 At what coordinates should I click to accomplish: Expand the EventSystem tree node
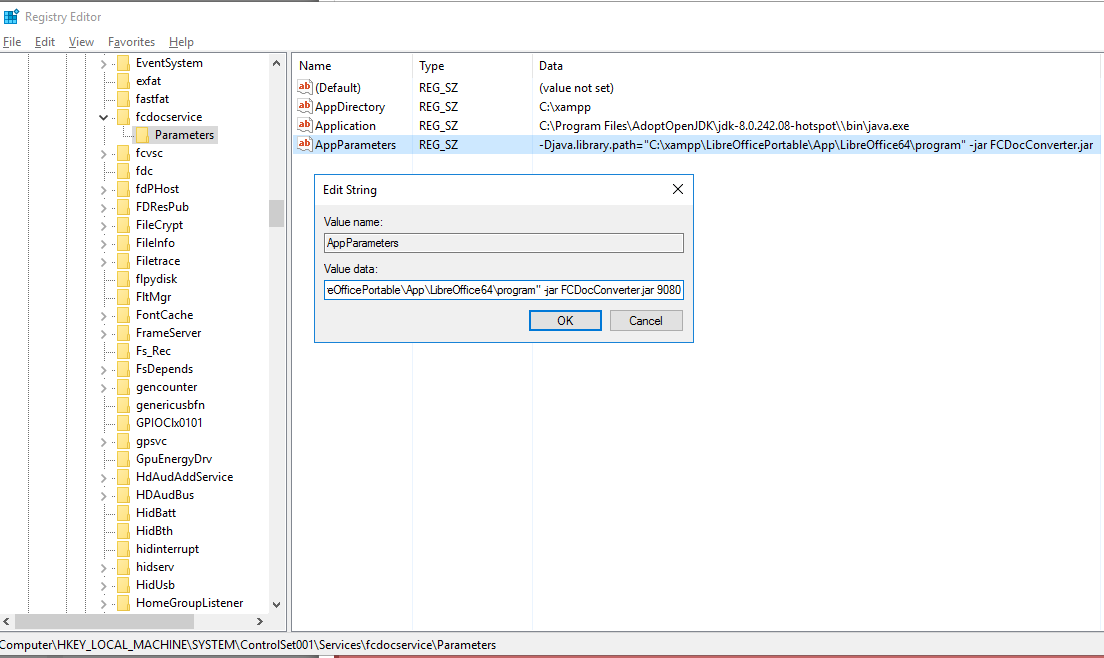pyautogui.click(x=103, y=63)
